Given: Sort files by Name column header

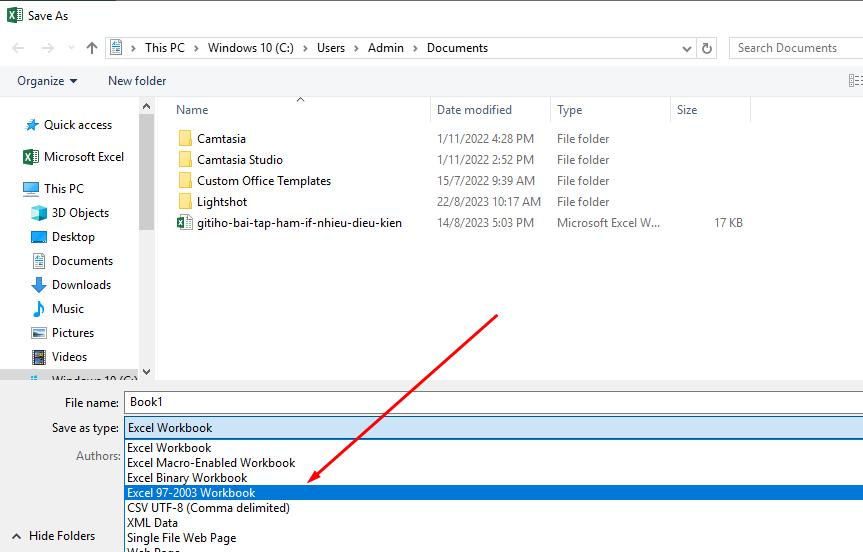Looking at the screenshot, I should [x=192, y=110].
